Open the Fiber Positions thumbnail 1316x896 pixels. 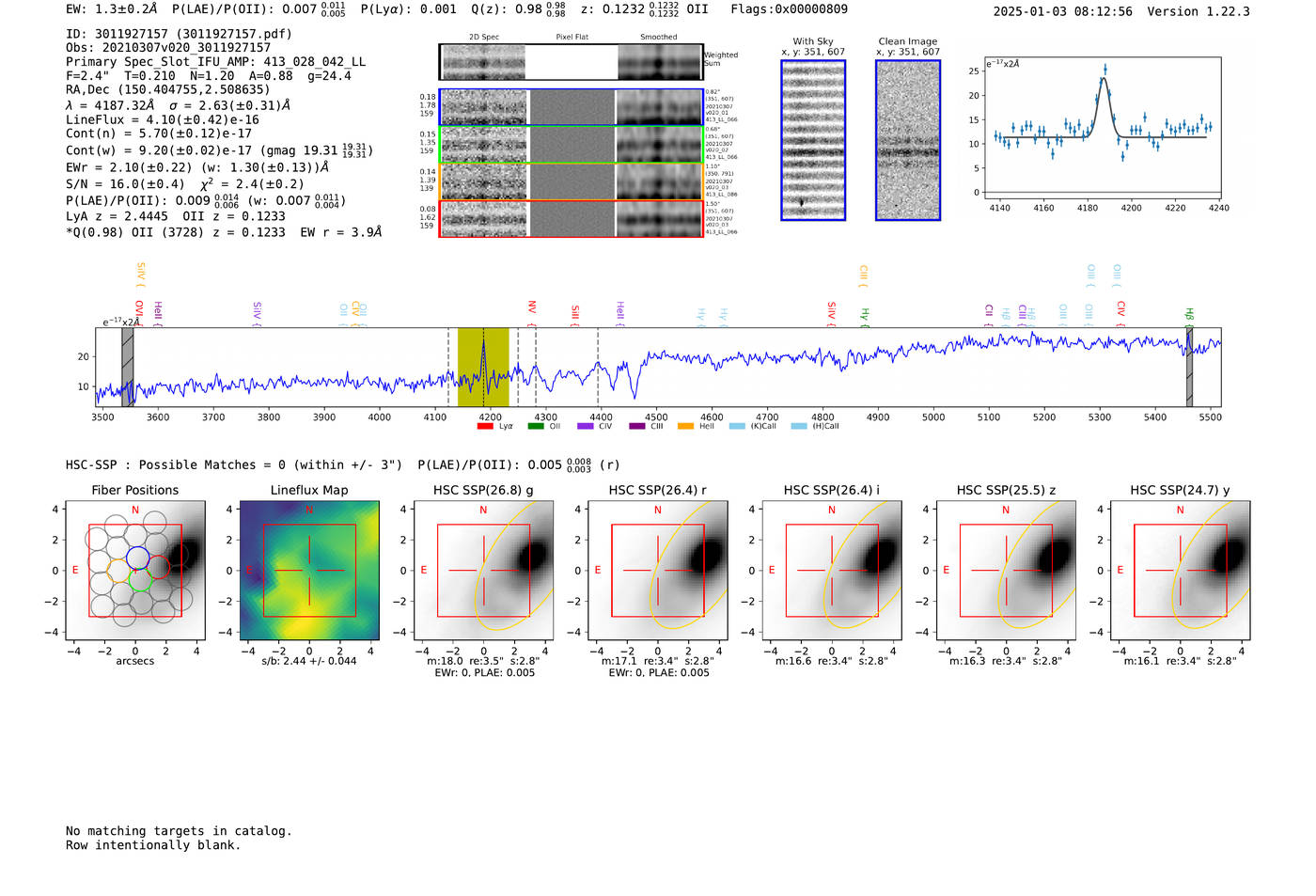pyautogui.click(x=134, y=570)
